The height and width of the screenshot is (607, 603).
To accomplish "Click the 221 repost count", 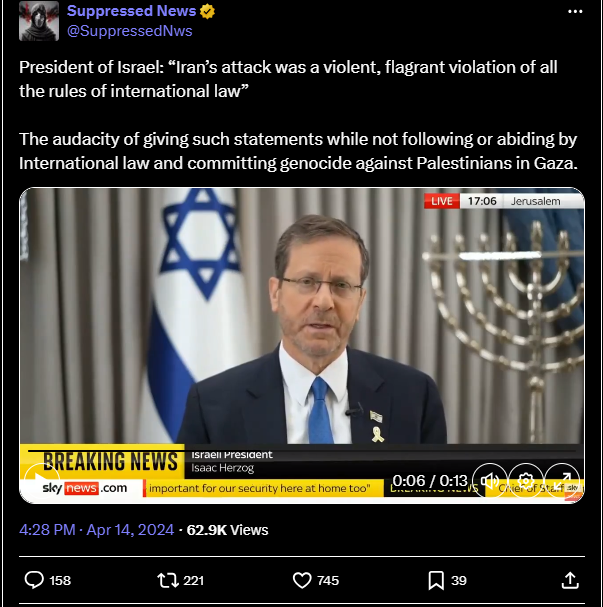I will click(194, 580).
